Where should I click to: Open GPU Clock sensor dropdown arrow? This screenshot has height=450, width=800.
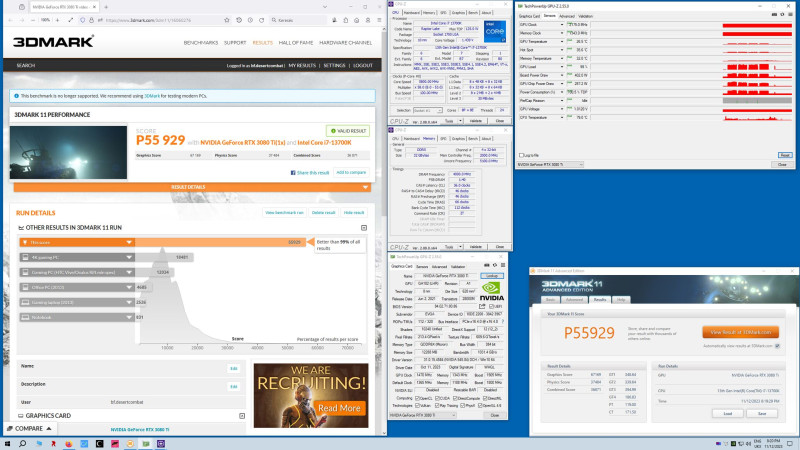[562, 24]
